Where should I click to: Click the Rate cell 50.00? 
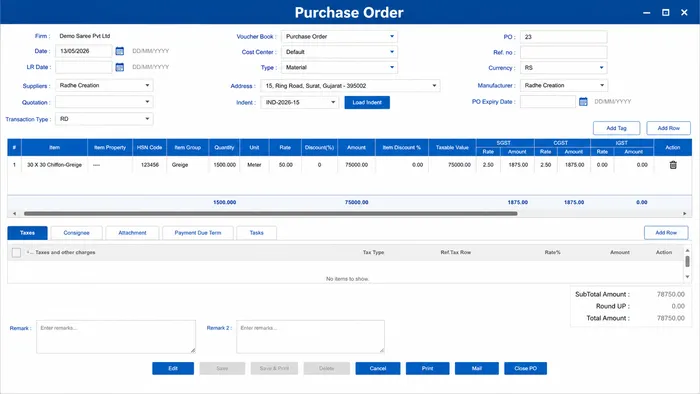[x=286, y=165]
